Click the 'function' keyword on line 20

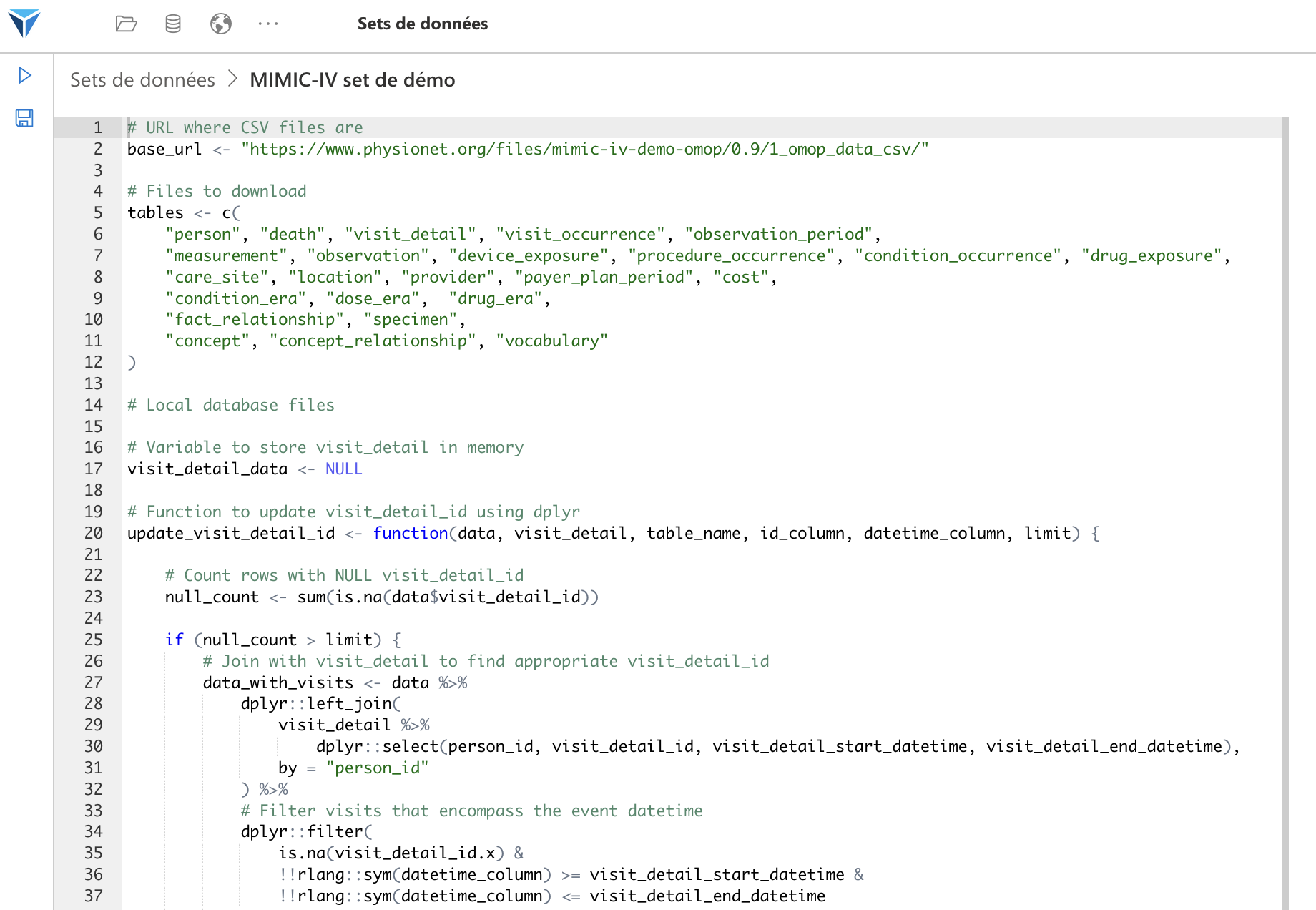click(411, 533)
